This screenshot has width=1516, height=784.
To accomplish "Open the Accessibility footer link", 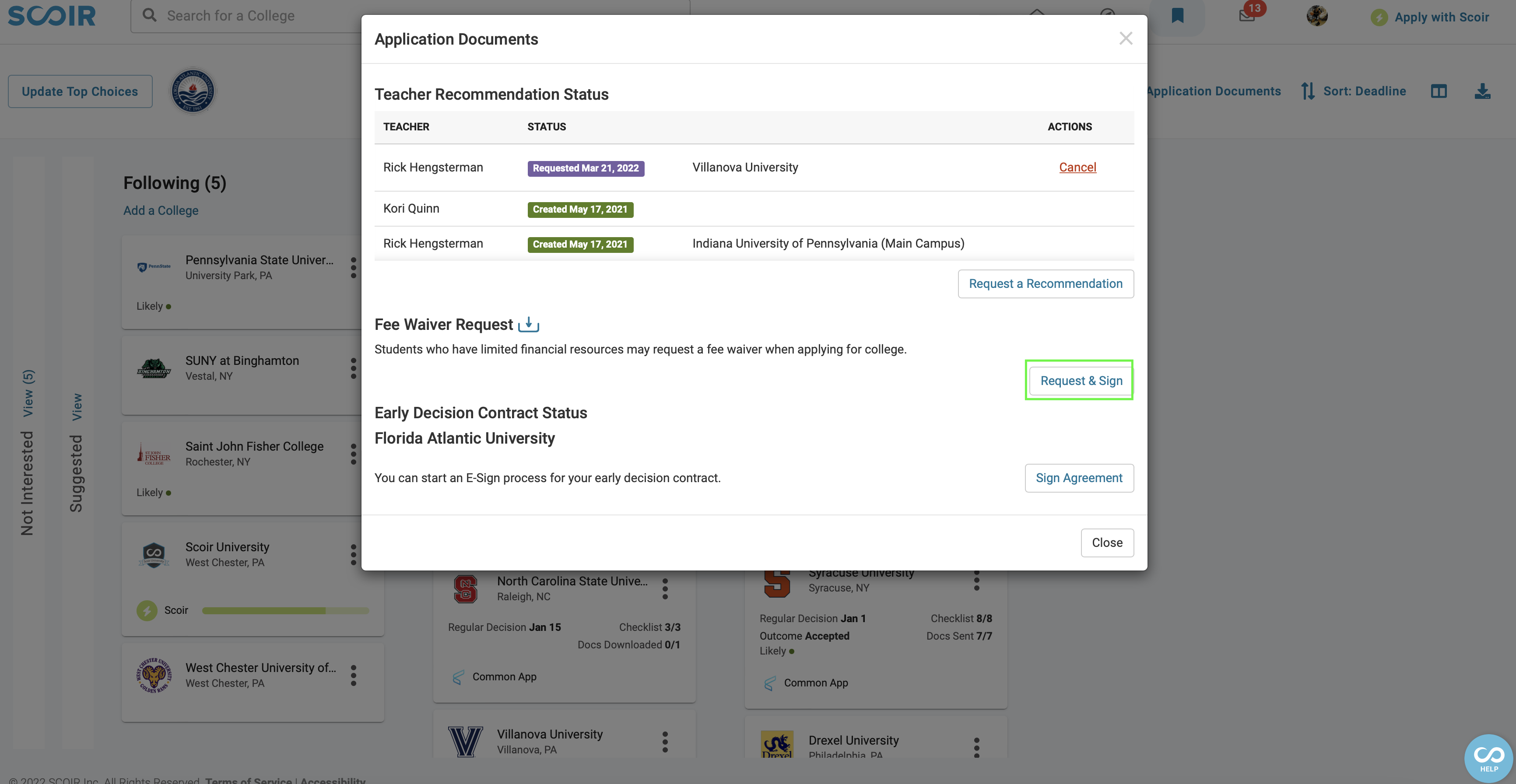I will point(333,780).
